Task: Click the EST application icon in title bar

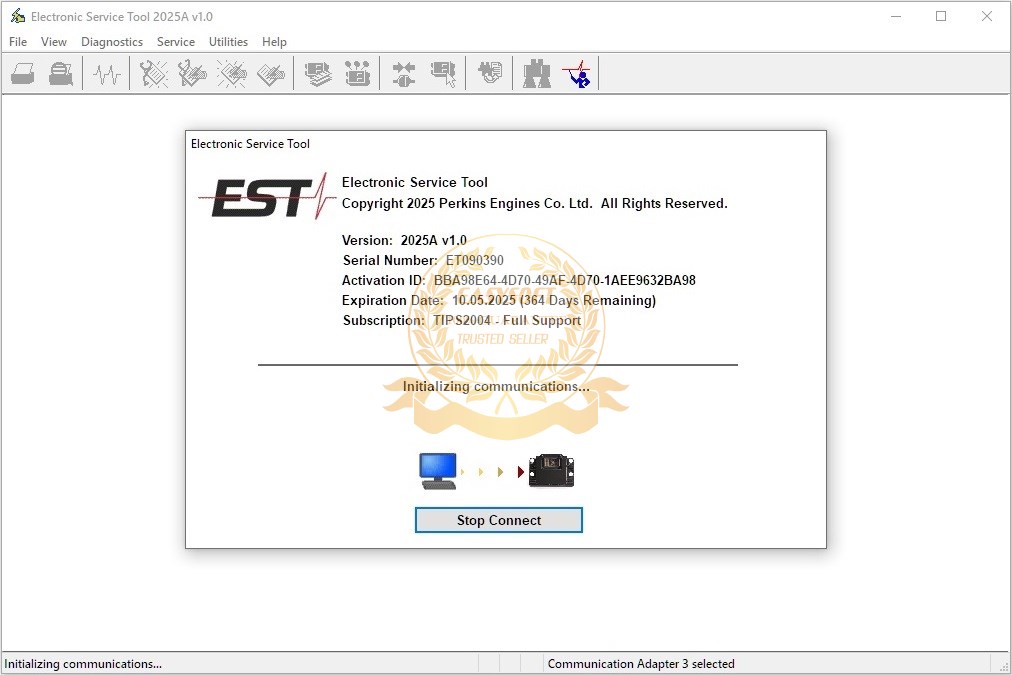Action: pos(18,16)
